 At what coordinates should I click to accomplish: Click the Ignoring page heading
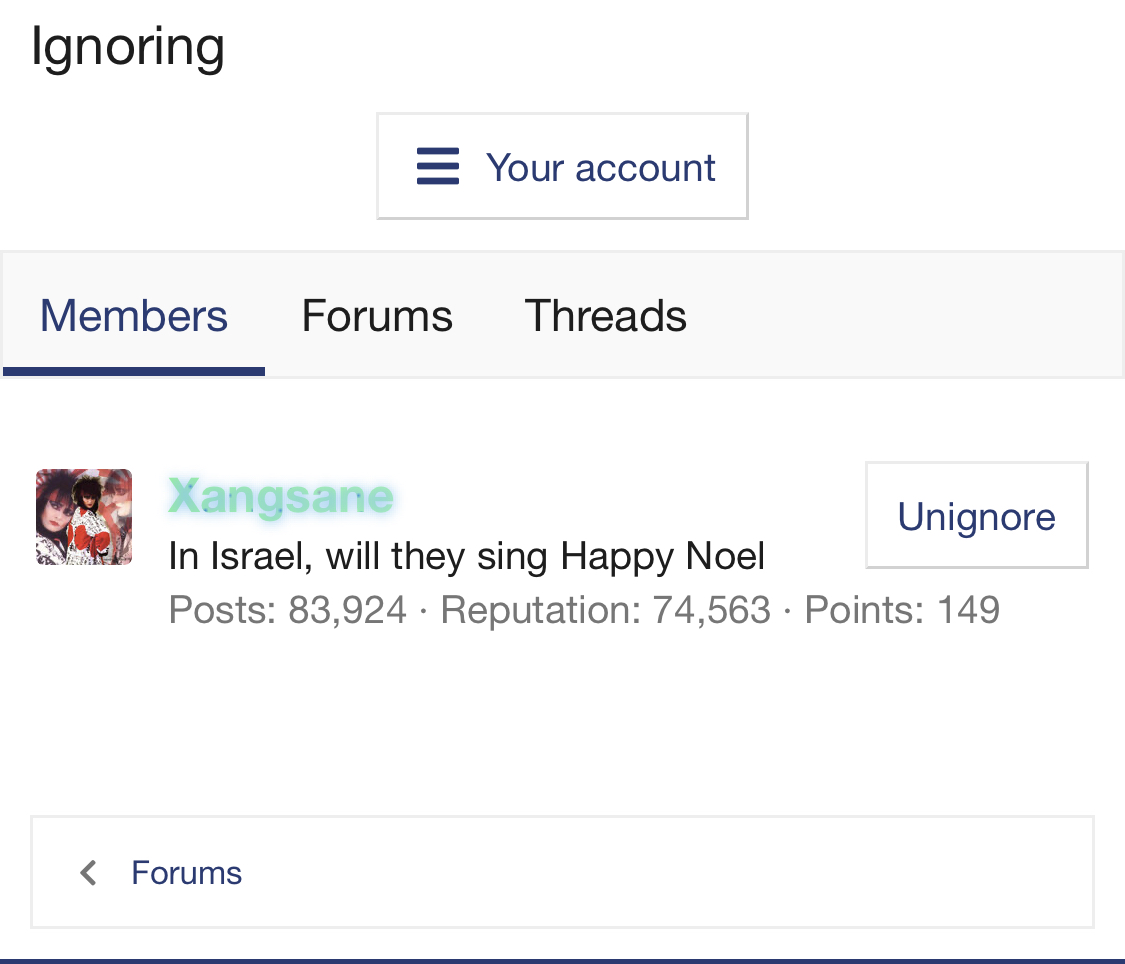128,48
